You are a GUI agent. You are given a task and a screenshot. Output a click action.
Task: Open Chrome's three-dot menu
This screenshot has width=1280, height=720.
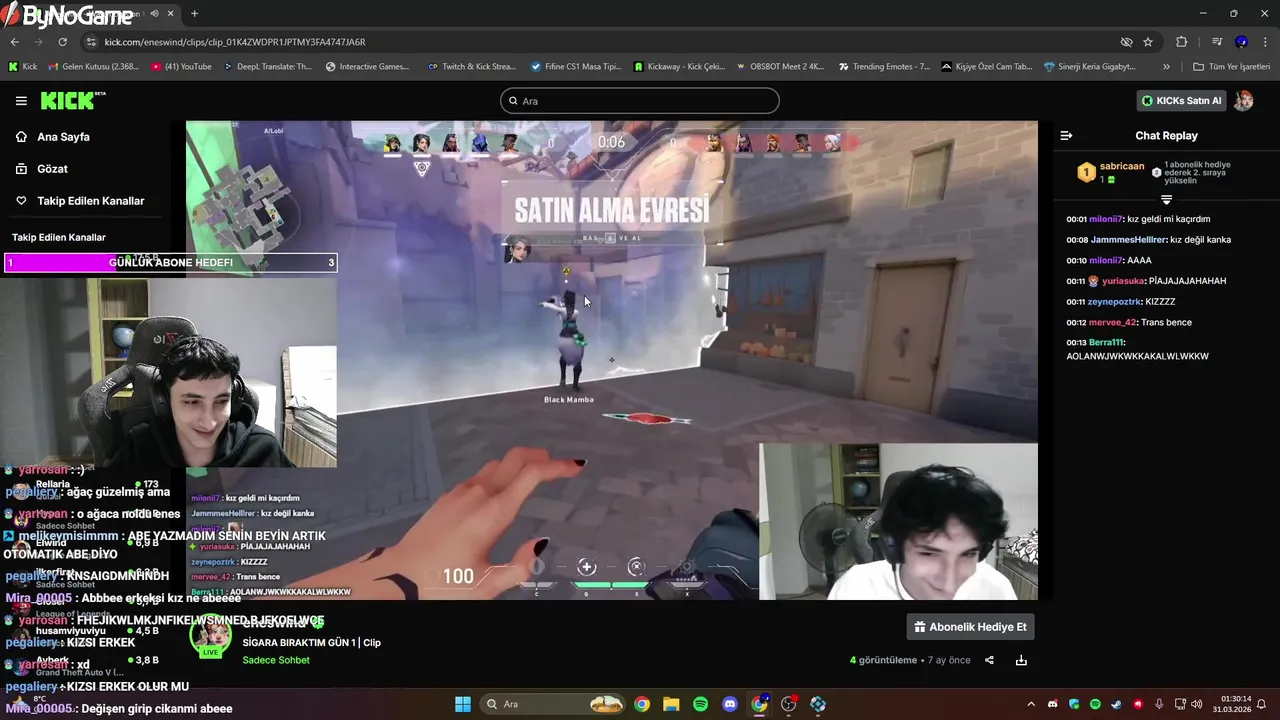coord(1265,42)
